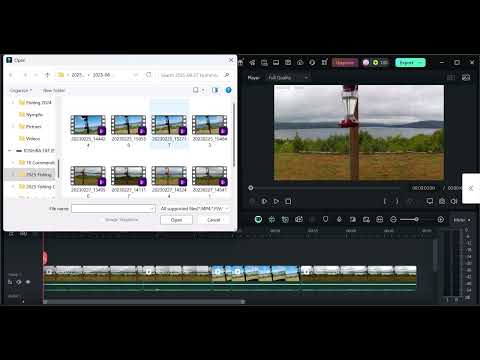The image size is (480, 360).
Task: Click the refresh icon next to the address bar
Action: 149,75
